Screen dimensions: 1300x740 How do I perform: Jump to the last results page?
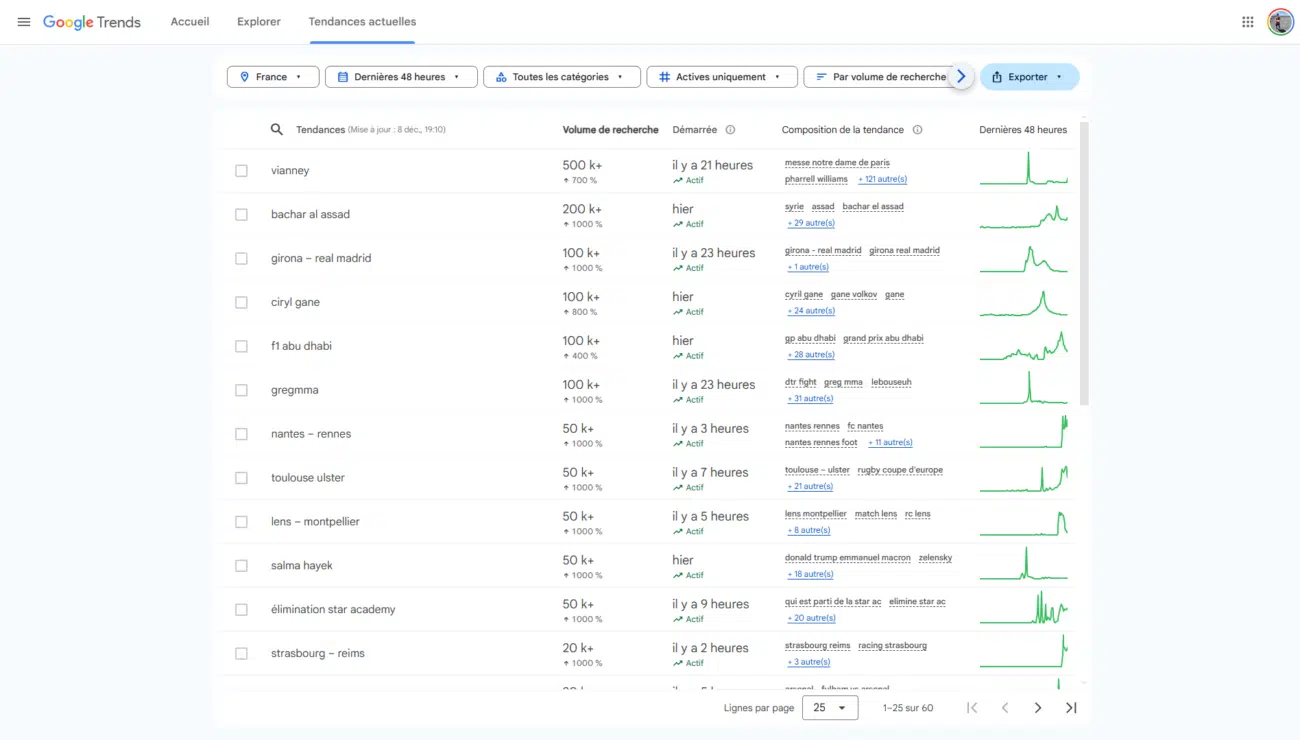1071,708
